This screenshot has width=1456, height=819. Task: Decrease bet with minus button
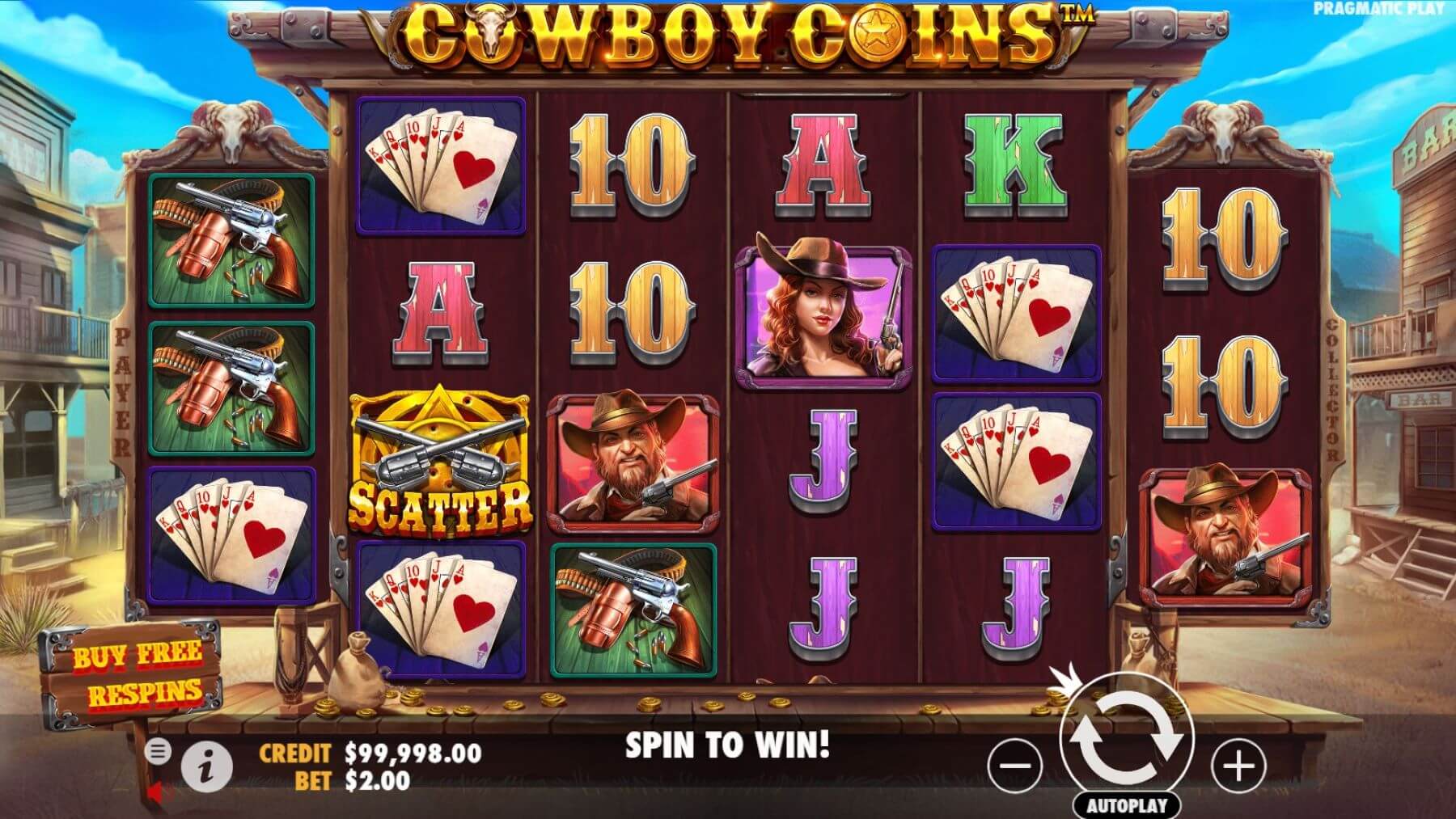click(x=1018, y=764)
